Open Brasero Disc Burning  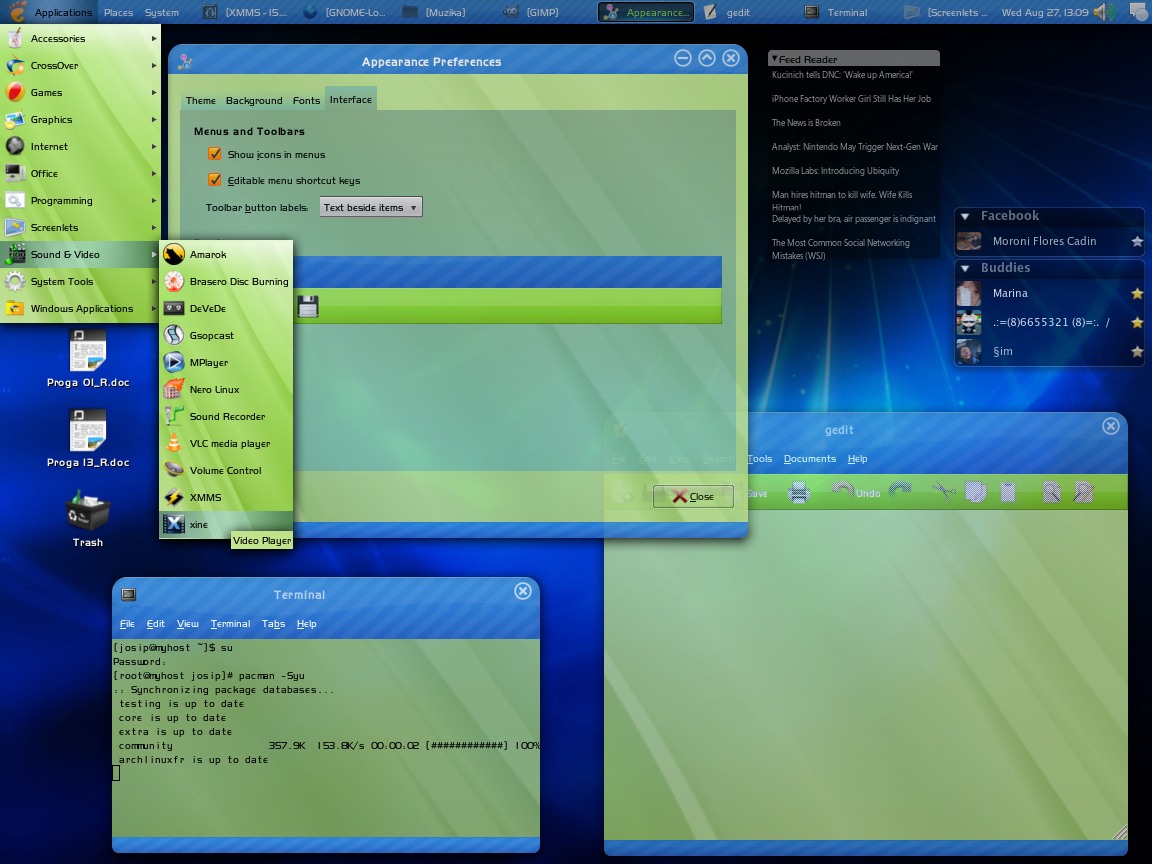(226, 281)
